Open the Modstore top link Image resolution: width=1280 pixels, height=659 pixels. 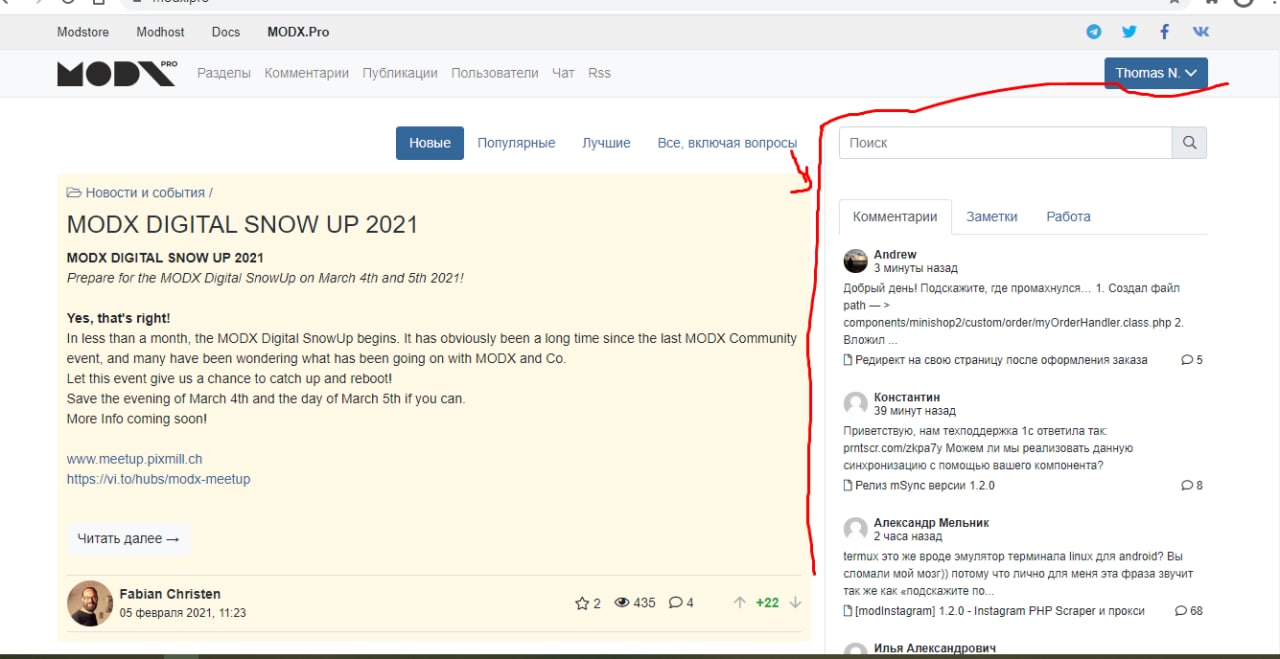(x=83, y=32)
